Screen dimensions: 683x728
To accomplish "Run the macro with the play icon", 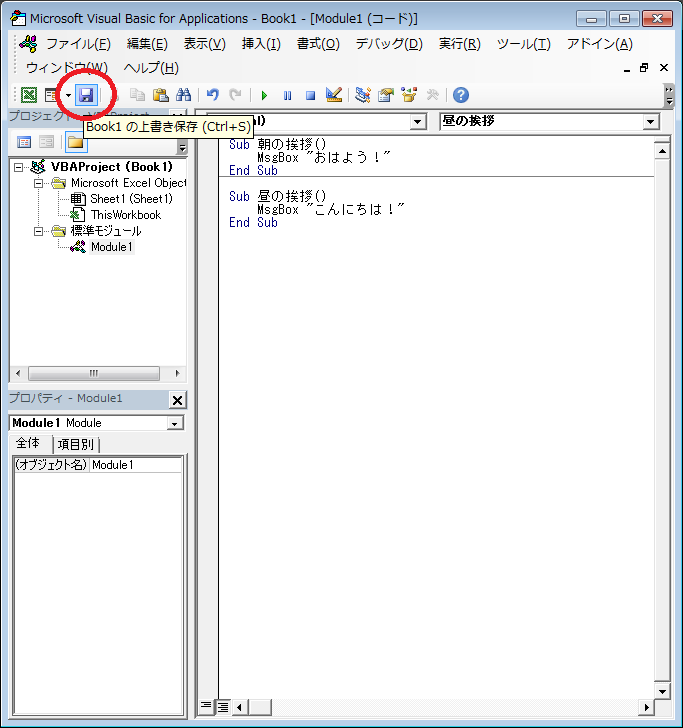I will 264,95.
